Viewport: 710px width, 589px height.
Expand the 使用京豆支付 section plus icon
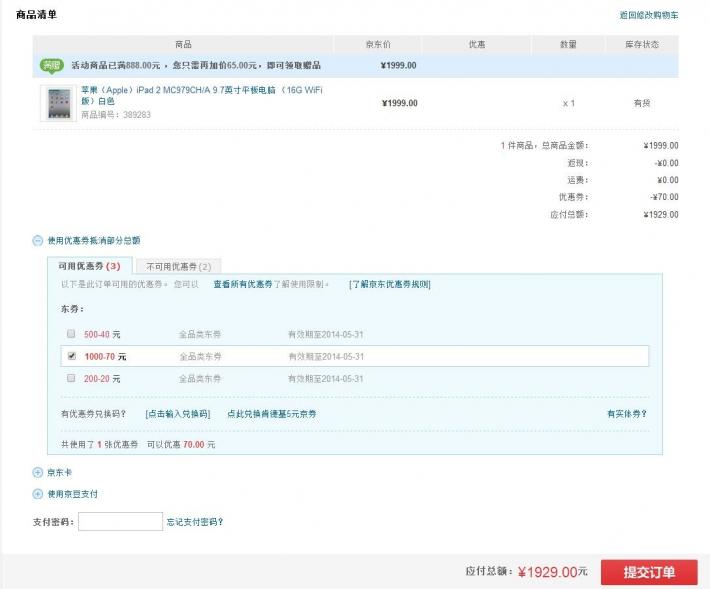point(38,494)
